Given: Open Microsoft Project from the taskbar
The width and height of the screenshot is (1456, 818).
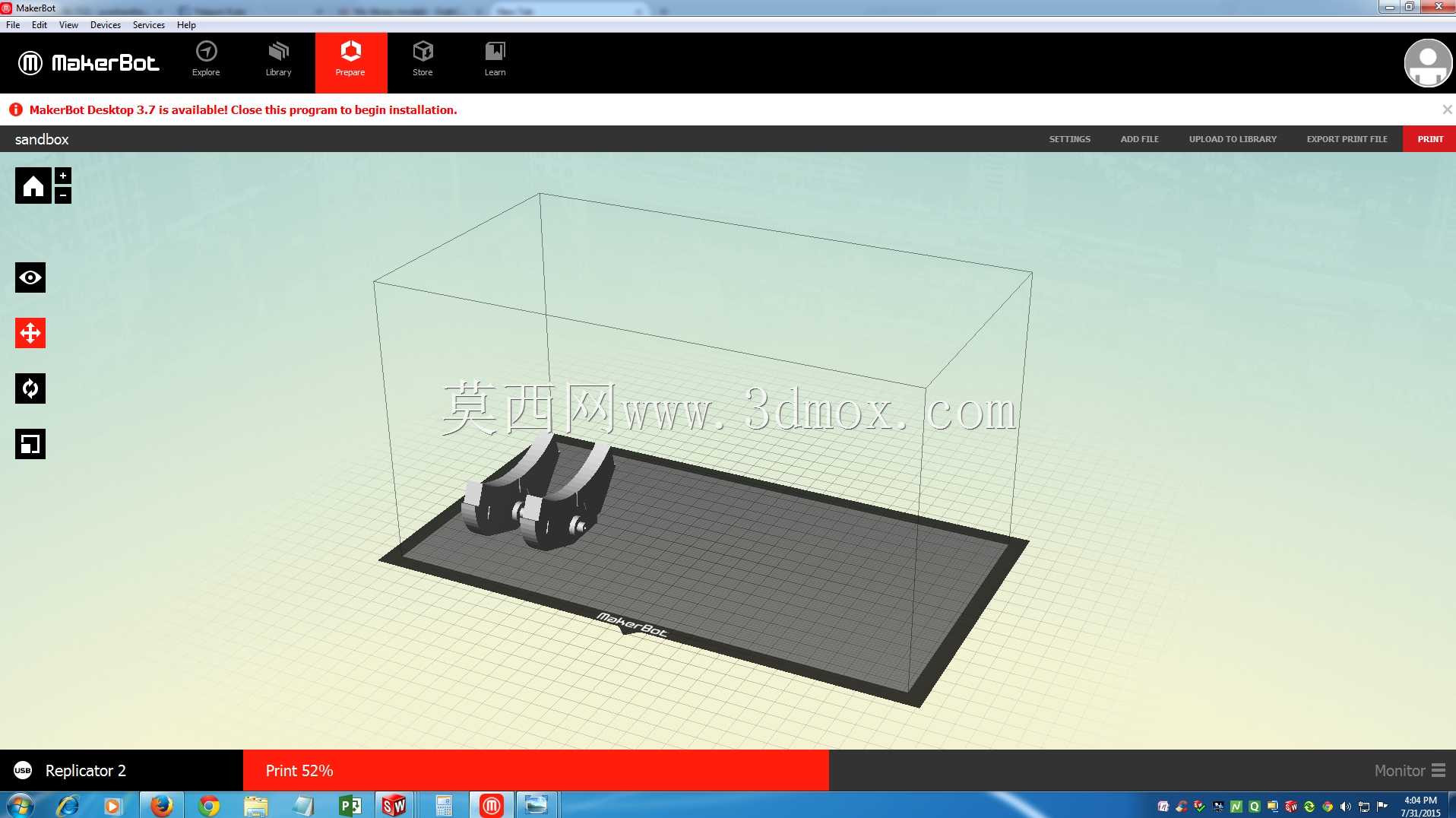Looking at the screenshot, I should (350, 805).
